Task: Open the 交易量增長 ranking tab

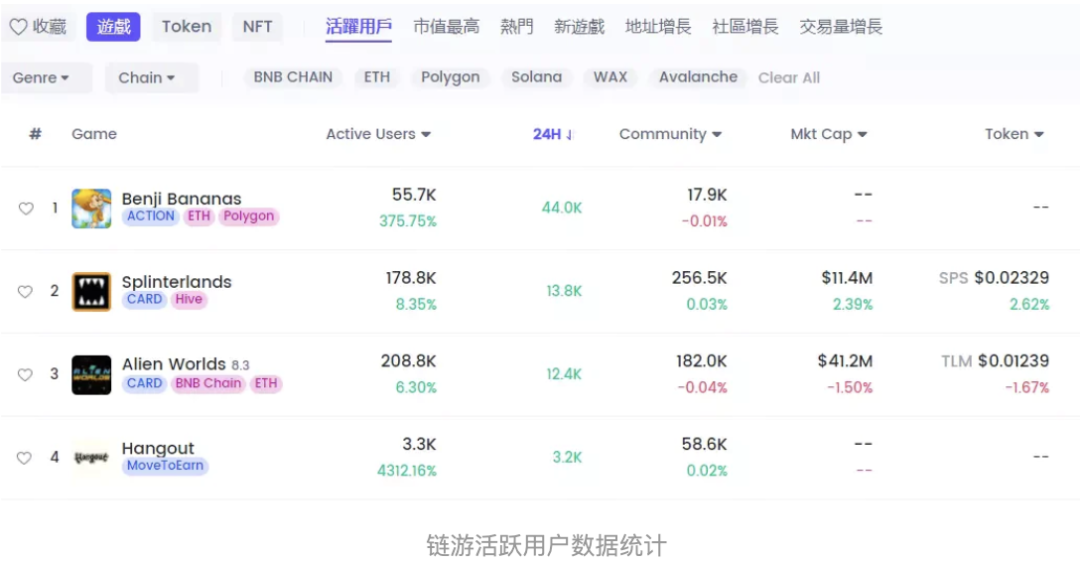Action: click(x=841, y=27)
